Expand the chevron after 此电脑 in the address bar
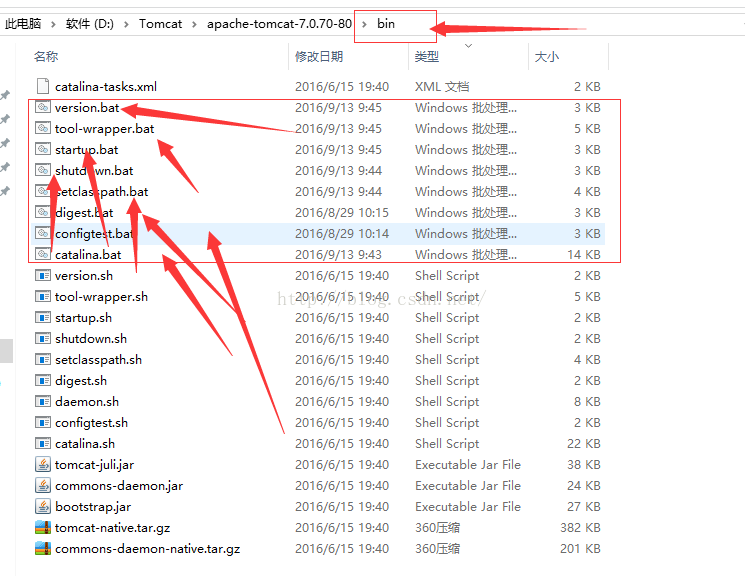Viewport: 745px width, 576px height. tap(53, 24)
